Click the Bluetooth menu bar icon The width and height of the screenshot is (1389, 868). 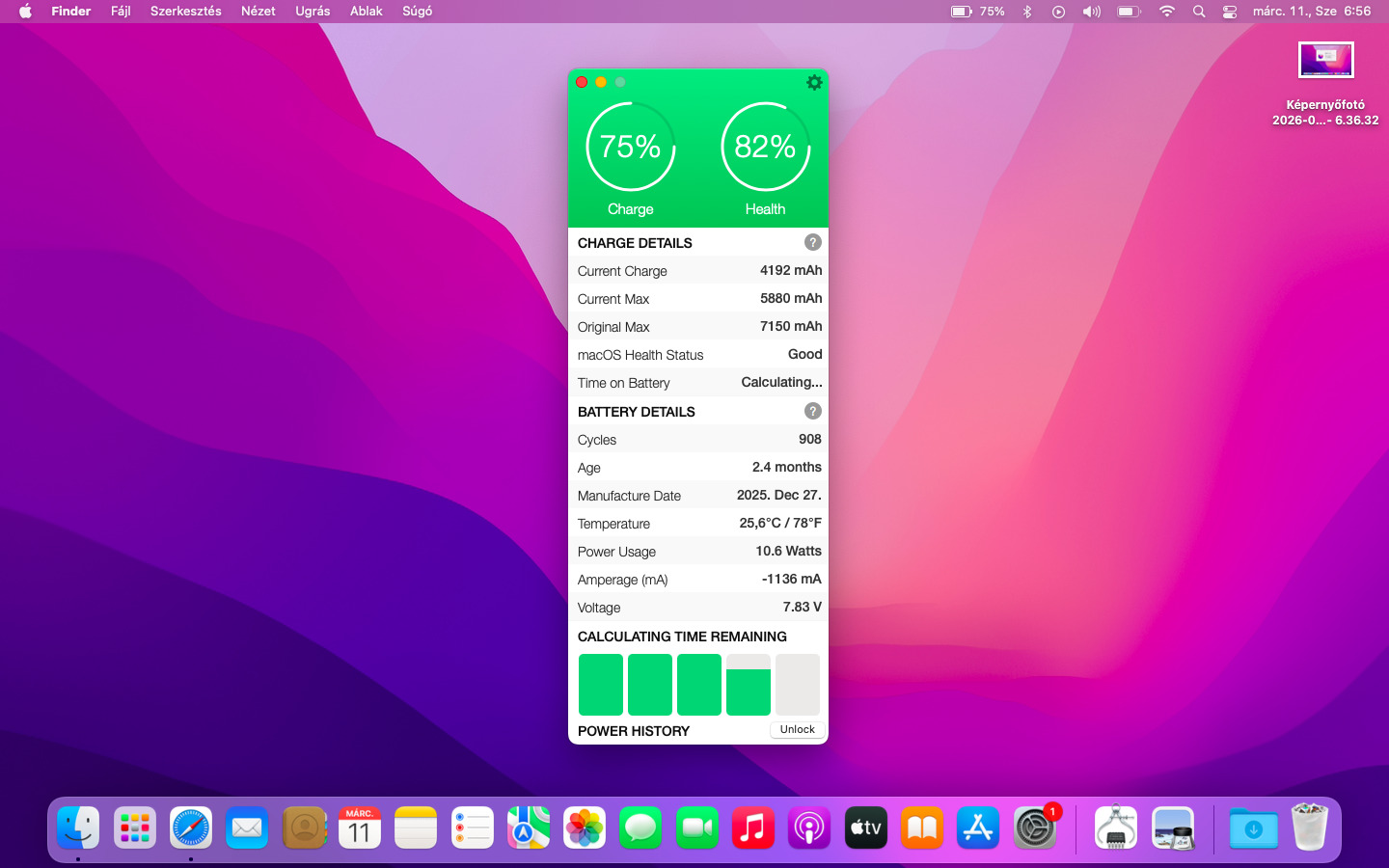(x=1027, y=12)
